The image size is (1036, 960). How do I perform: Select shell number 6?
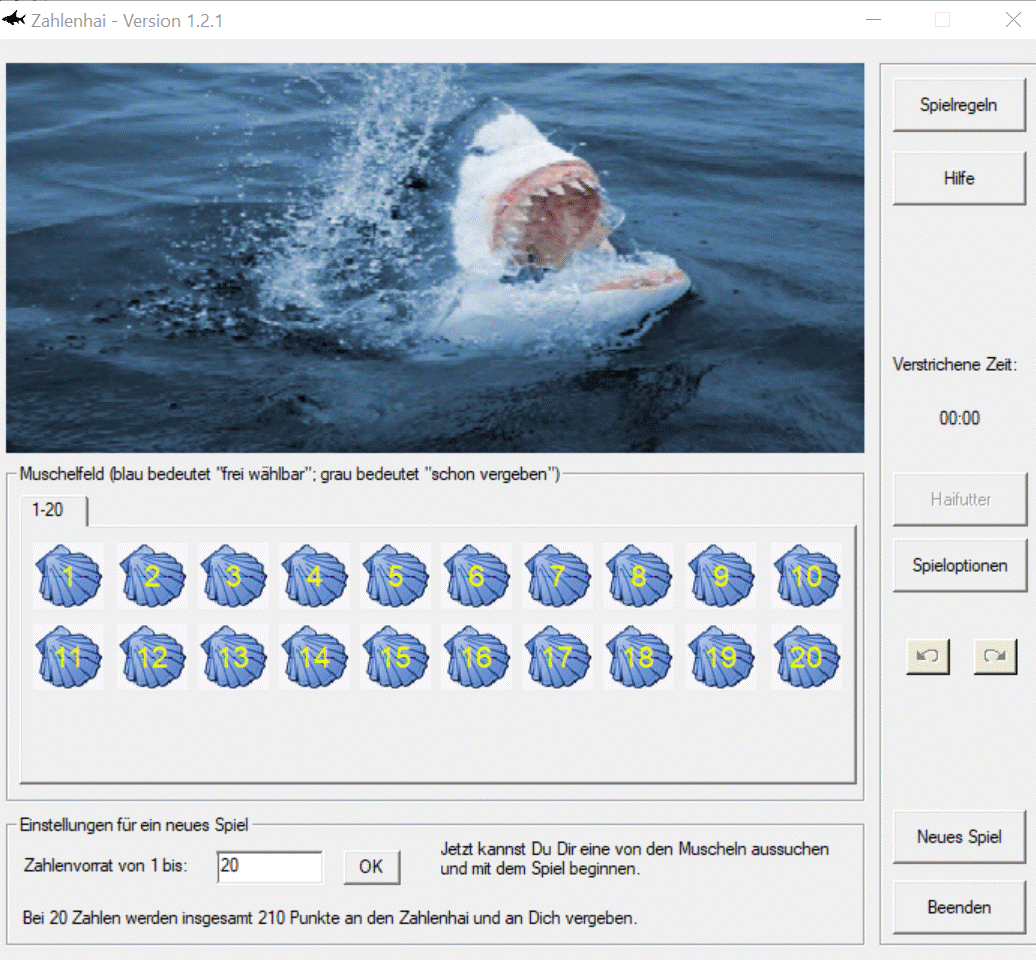click(476, 575)
